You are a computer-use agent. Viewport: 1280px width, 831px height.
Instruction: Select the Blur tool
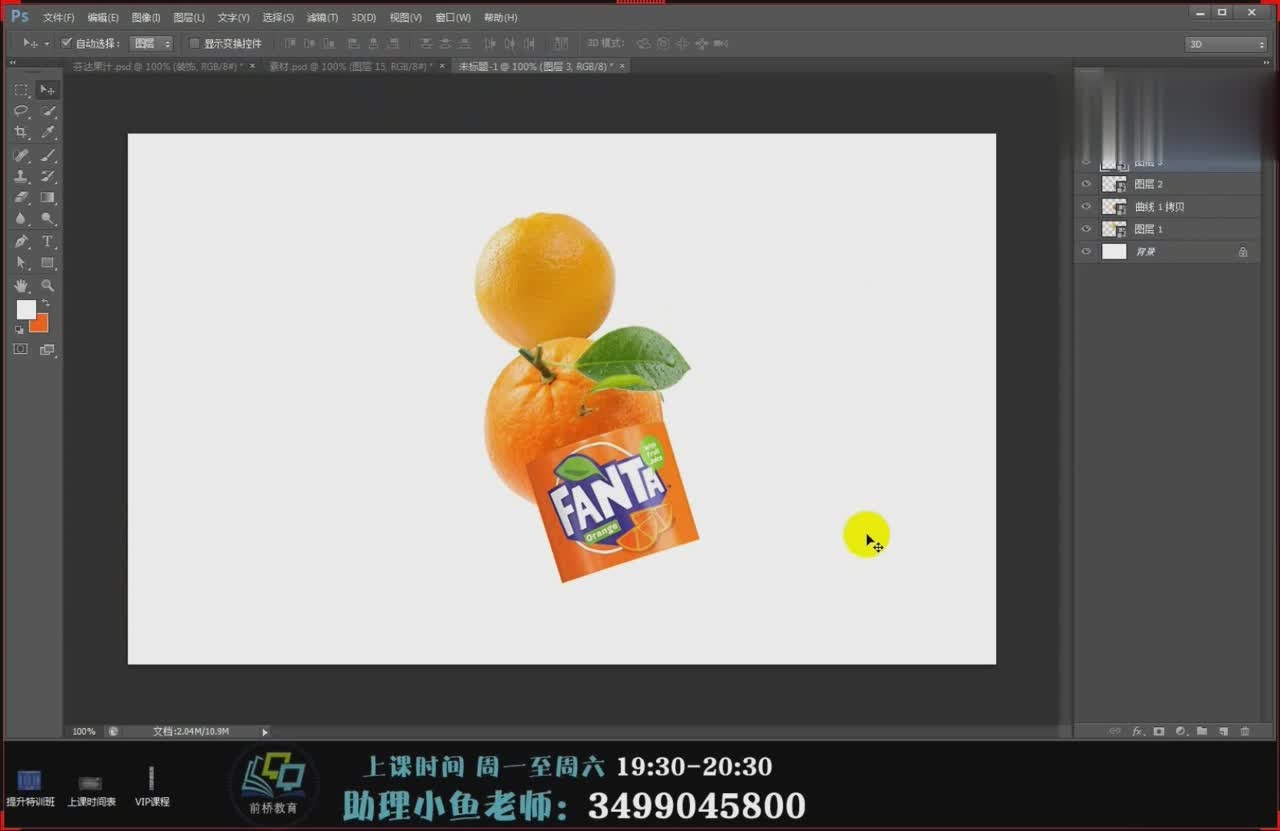click(21, 218)
